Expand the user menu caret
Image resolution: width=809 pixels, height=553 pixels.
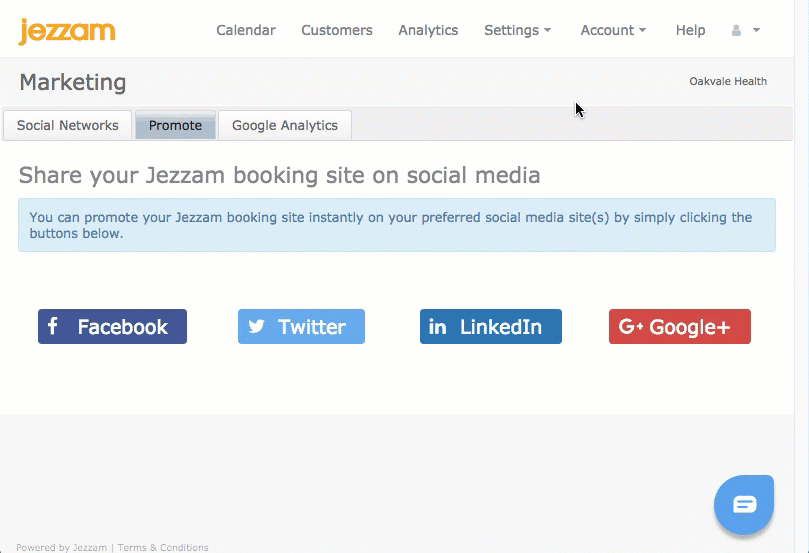pyautogui.click(x=756, y=30)
